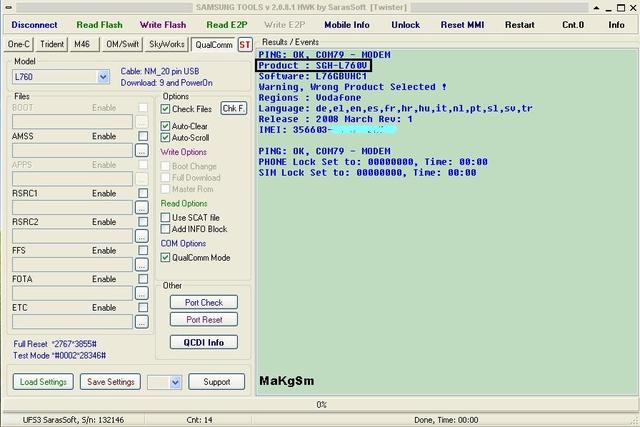Click the Port Reset button
Image resolution: width=640 pixels, height=427 pixels.
tap(204, 320)
